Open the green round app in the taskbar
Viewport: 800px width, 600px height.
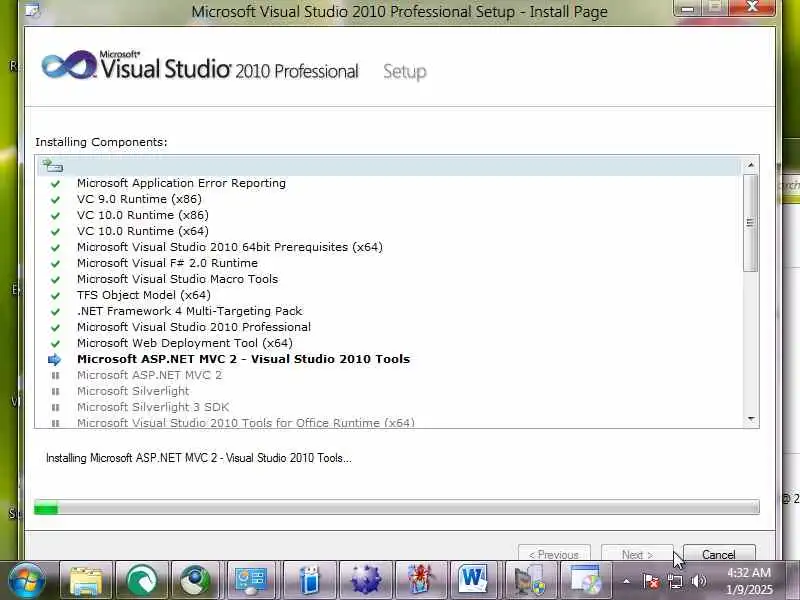142,580
